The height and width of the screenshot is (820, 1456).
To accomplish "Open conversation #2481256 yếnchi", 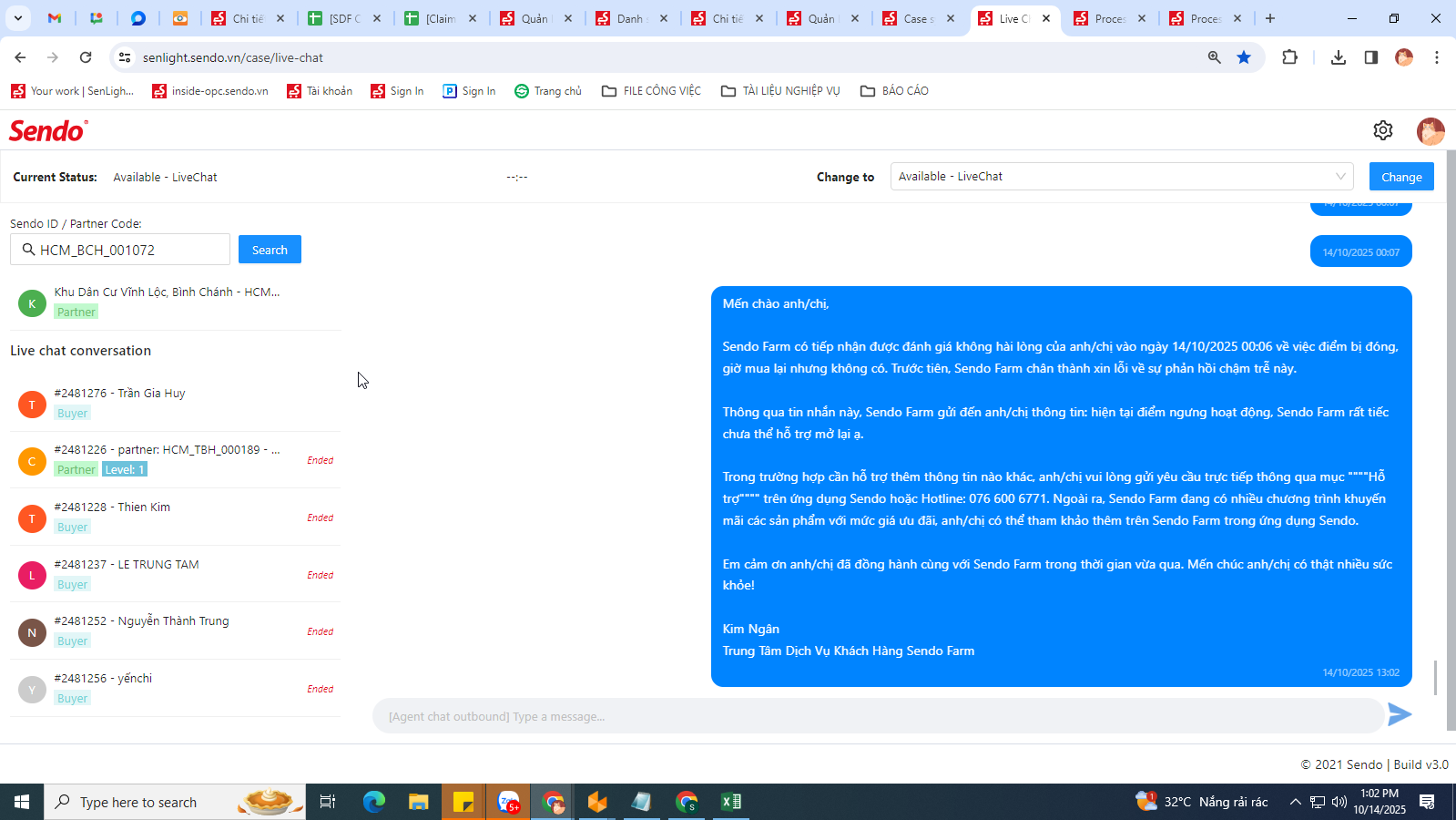I will coord(176,688).
